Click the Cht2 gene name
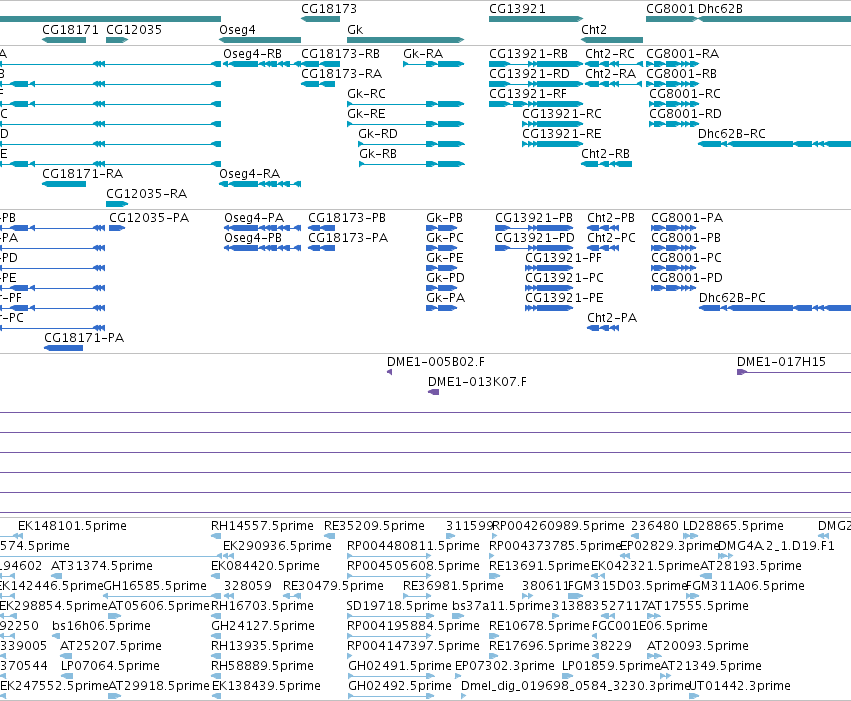 (x=594, y=29)
